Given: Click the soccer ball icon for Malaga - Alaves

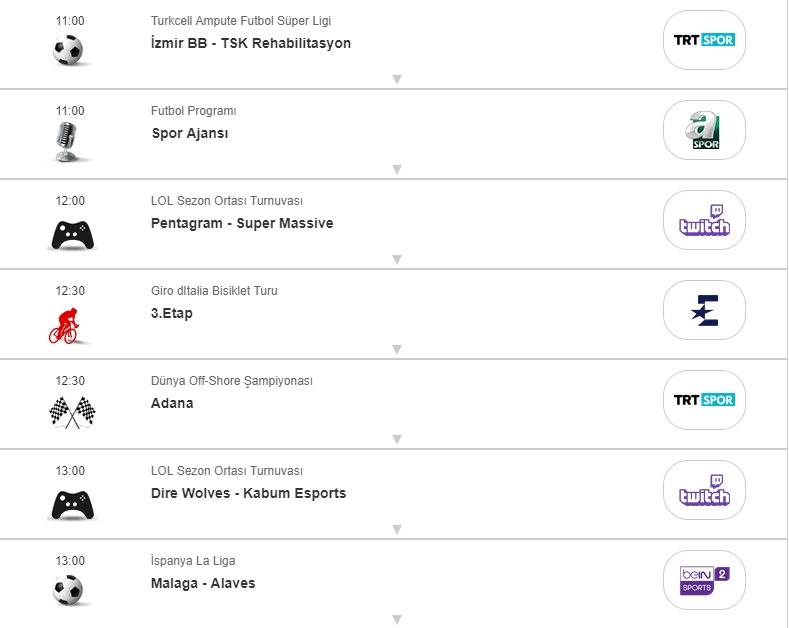Looking at the screenshot, I should 68,590.
